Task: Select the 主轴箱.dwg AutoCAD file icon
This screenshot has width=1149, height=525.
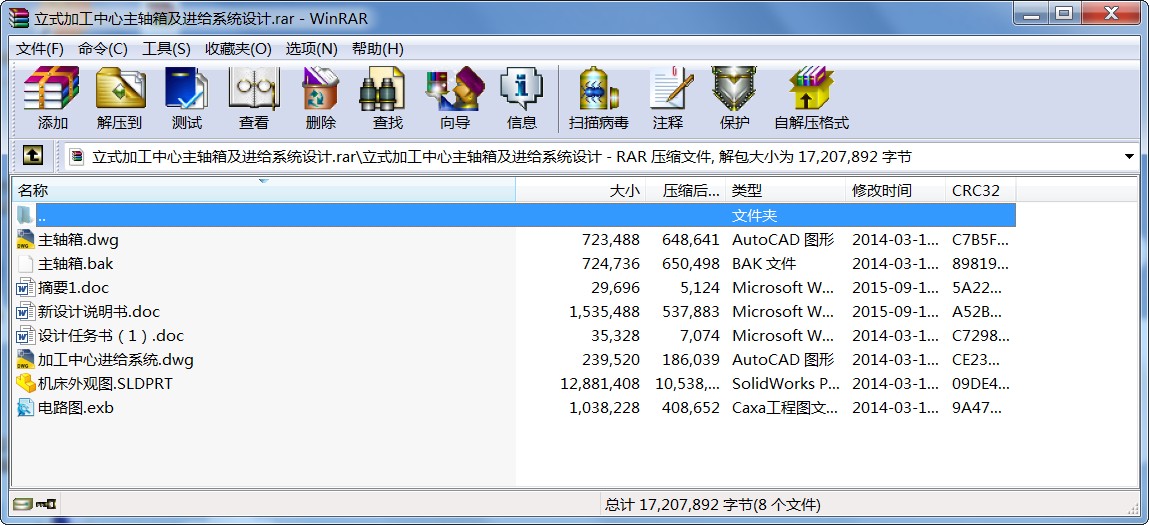Action: (x=26, y=240)
